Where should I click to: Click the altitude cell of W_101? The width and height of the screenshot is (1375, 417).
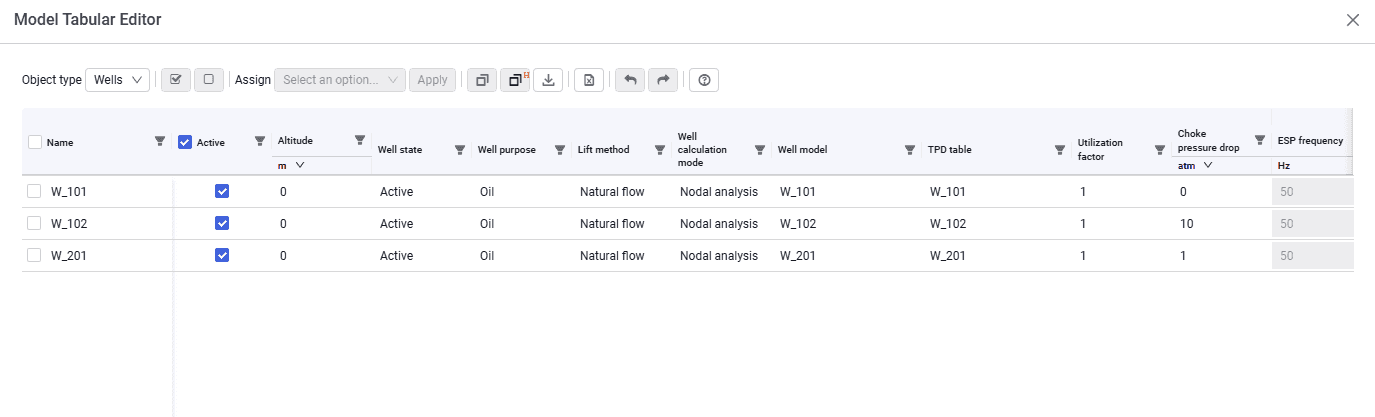322,191
